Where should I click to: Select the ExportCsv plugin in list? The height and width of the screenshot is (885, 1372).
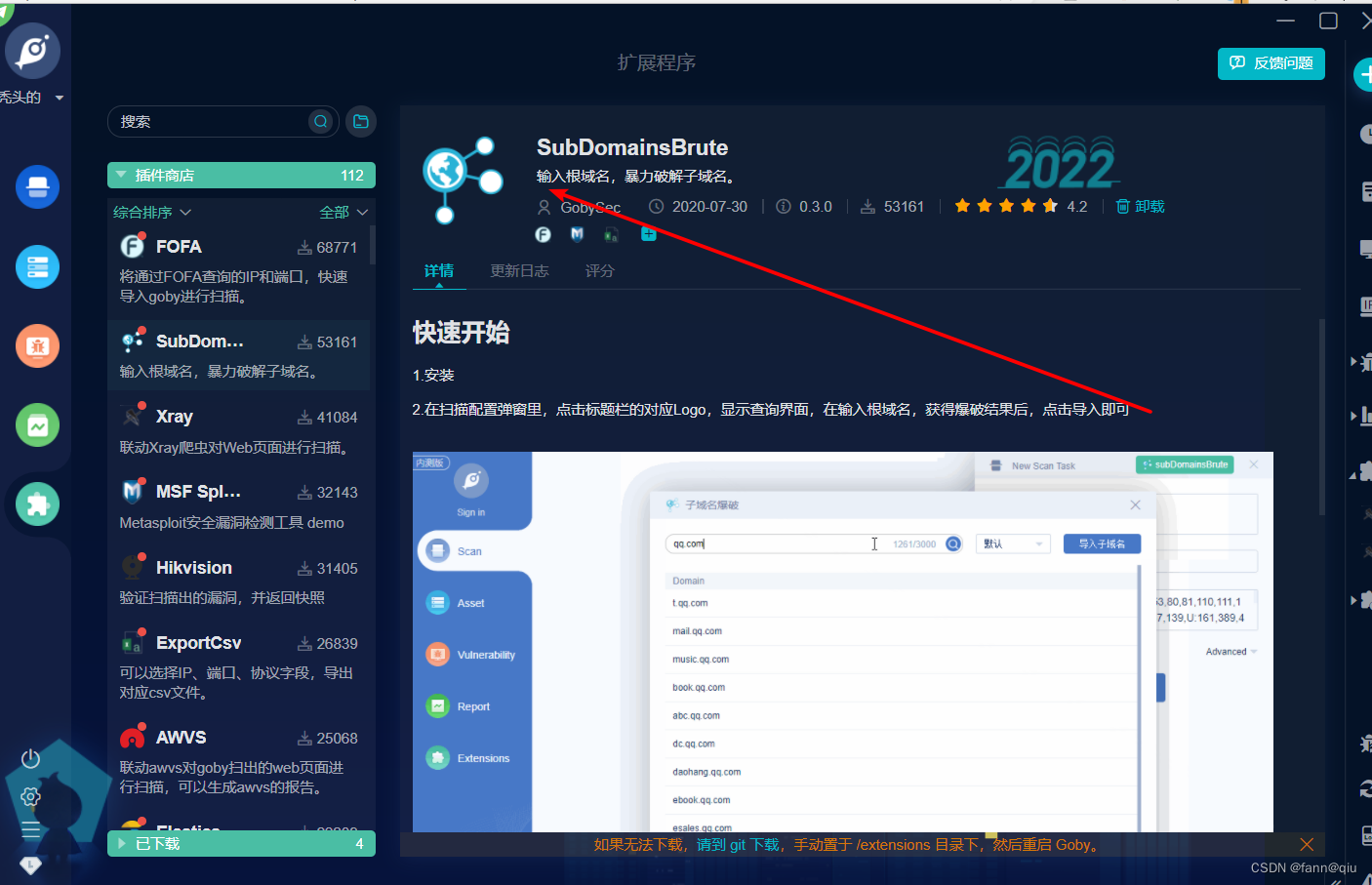[239, 666]
